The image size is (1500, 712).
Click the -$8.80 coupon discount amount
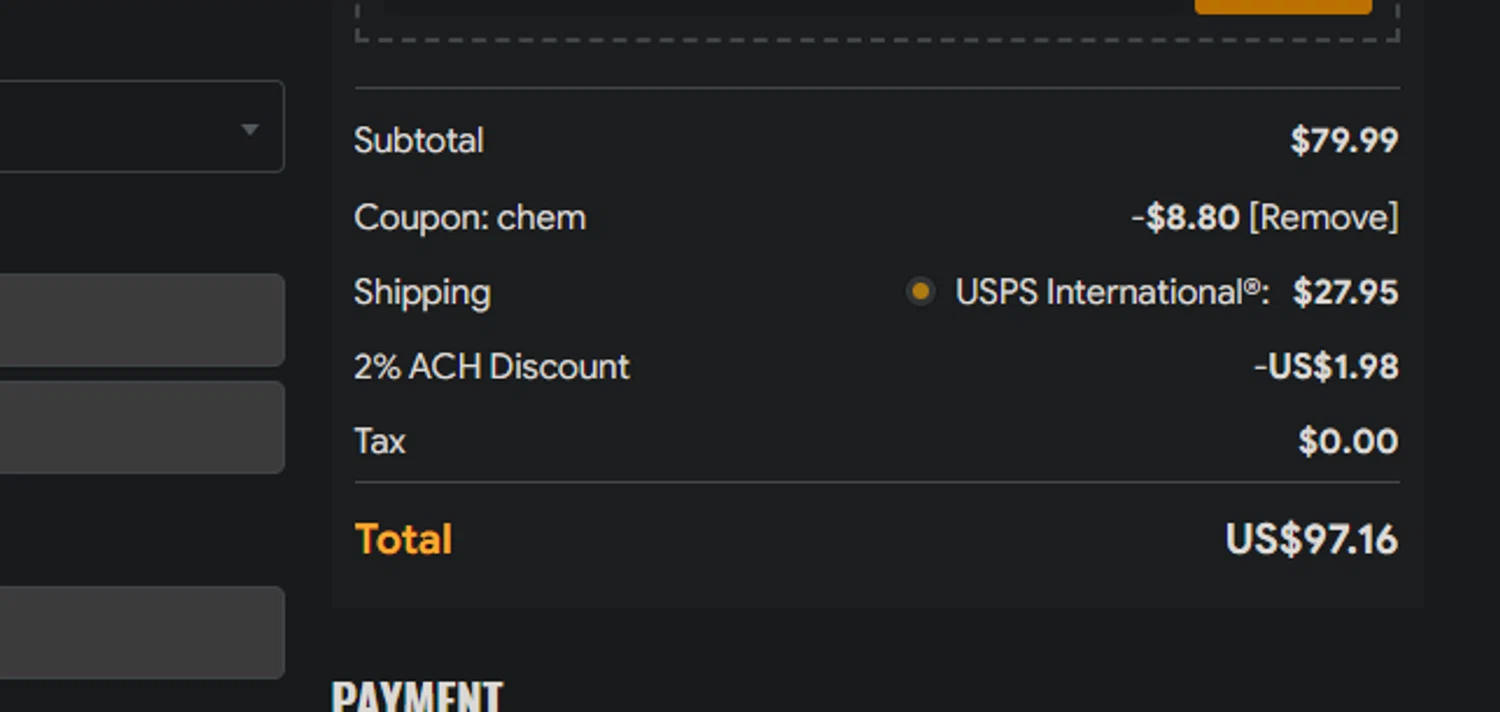click(x=1185, y=218)
